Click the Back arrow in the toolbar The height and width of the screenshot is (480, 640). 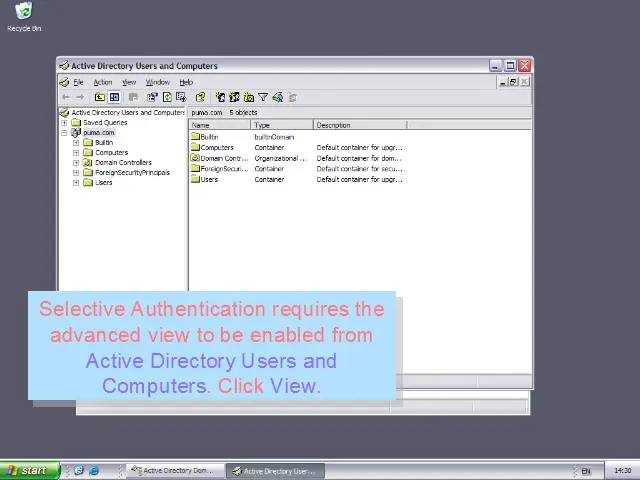(66, 97)
